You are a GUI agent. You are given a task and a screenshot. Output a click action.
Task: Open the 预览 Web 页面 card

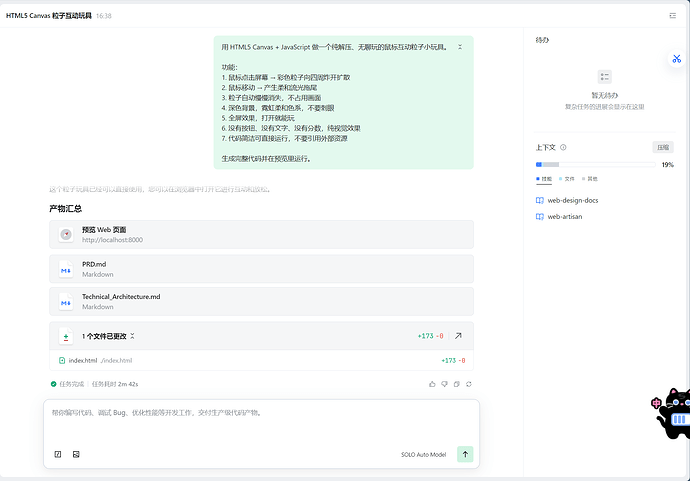(x=261, y=235)
